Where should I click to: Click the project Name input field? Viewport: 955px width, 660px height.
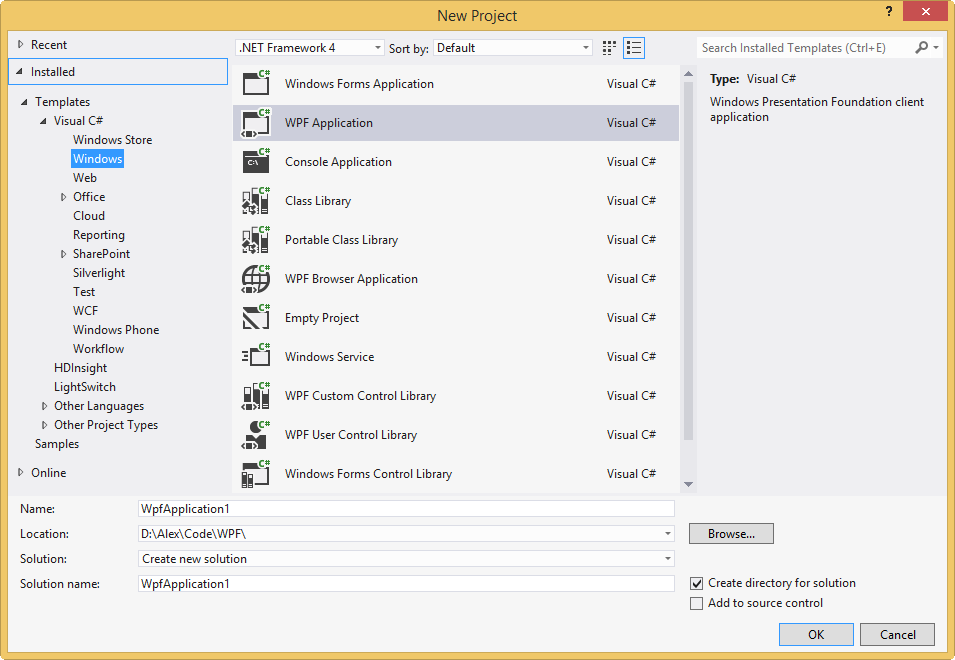(406, 509)
